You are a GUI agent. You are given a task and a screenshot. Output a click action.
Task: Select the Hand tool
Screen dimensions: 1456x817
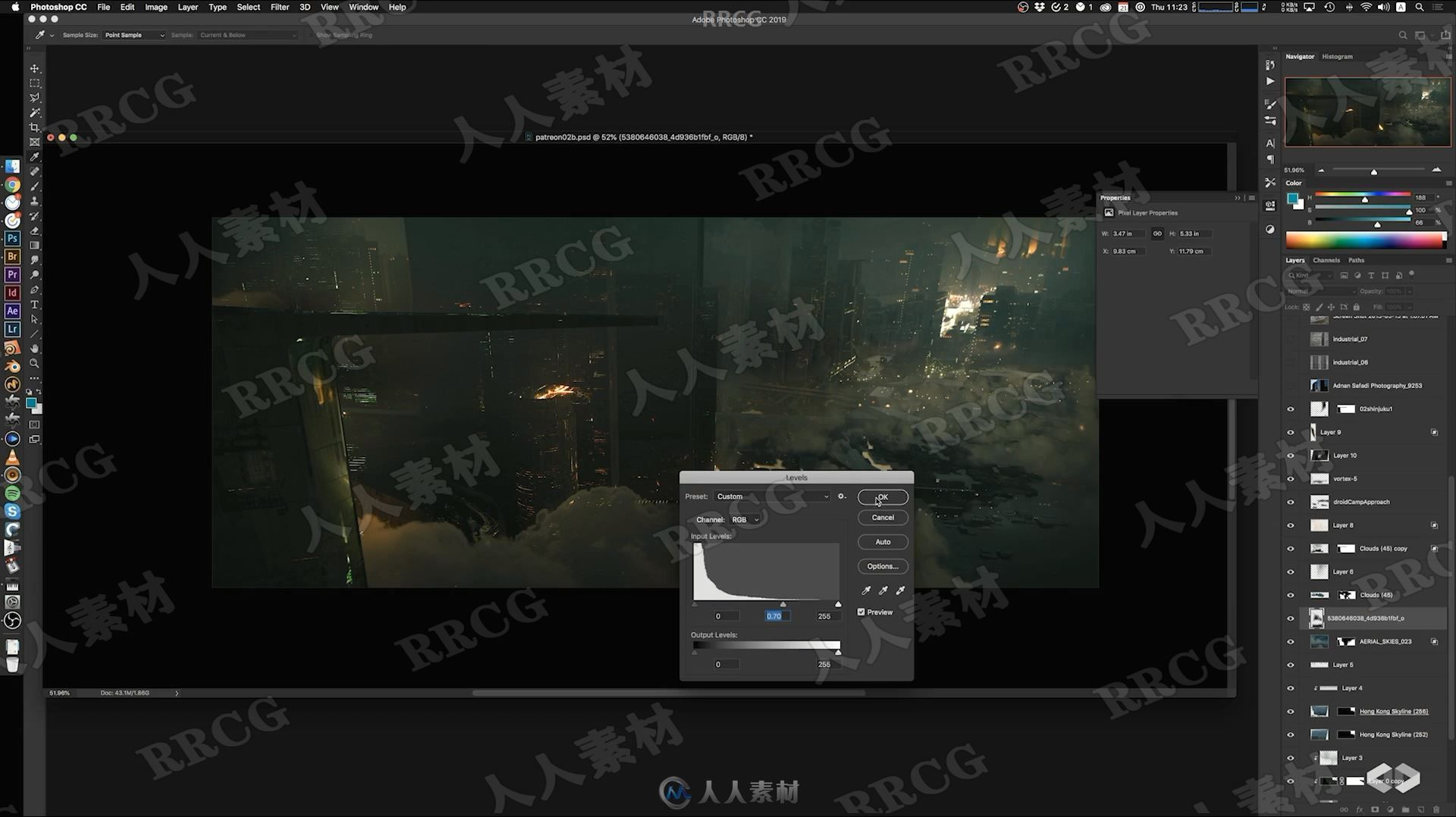pos(34,349)
